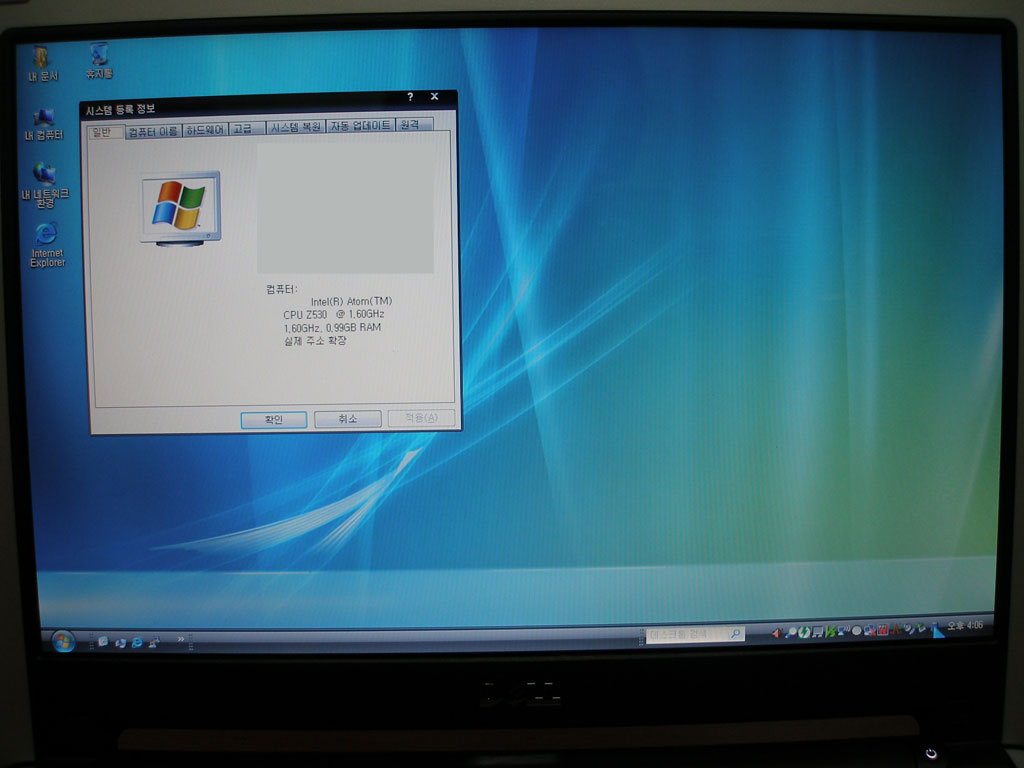Click Internet Explorer in the quick launch bar
This screenshot has width=1024, height=768.
pos(137,642)
